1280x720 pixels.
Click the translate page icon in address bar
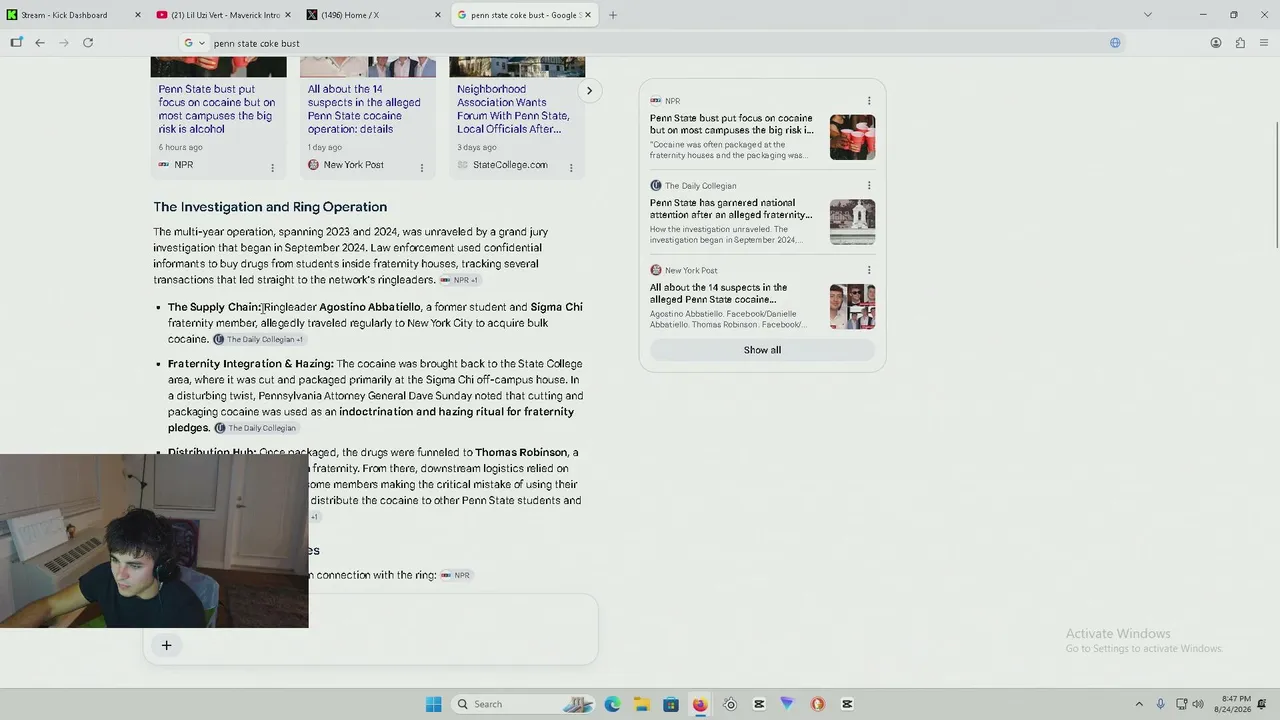[1115, 43]
